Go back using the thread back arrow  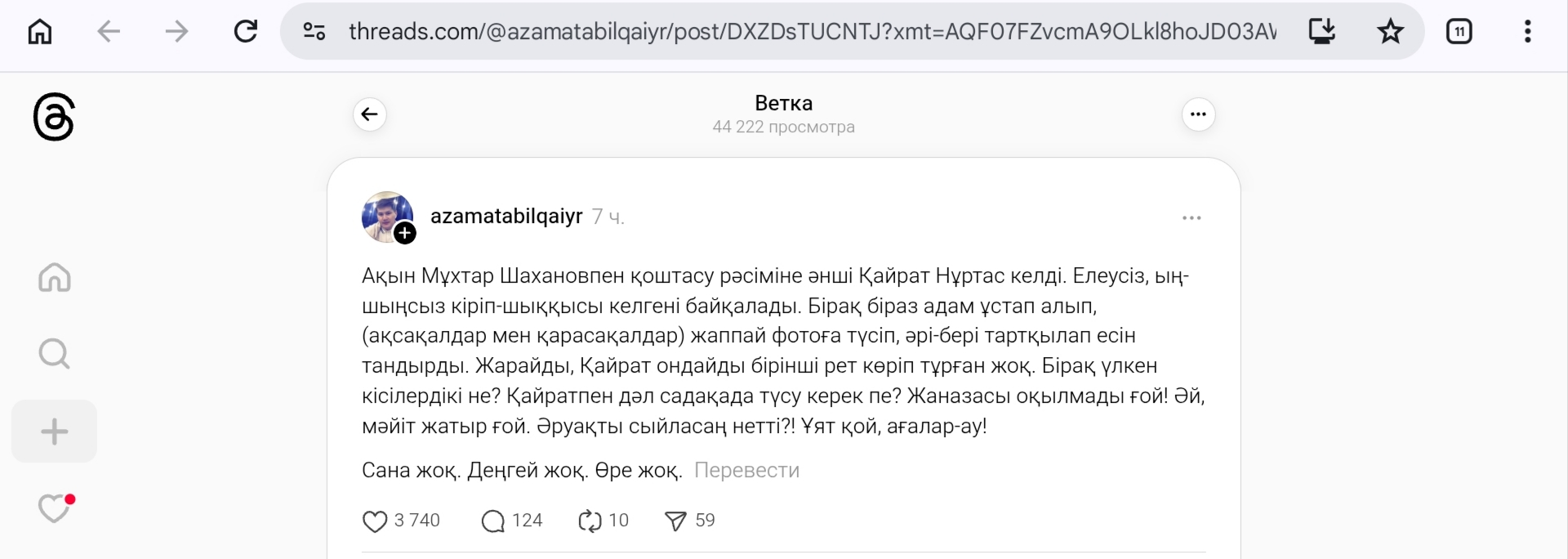click(x=370, y=114)
